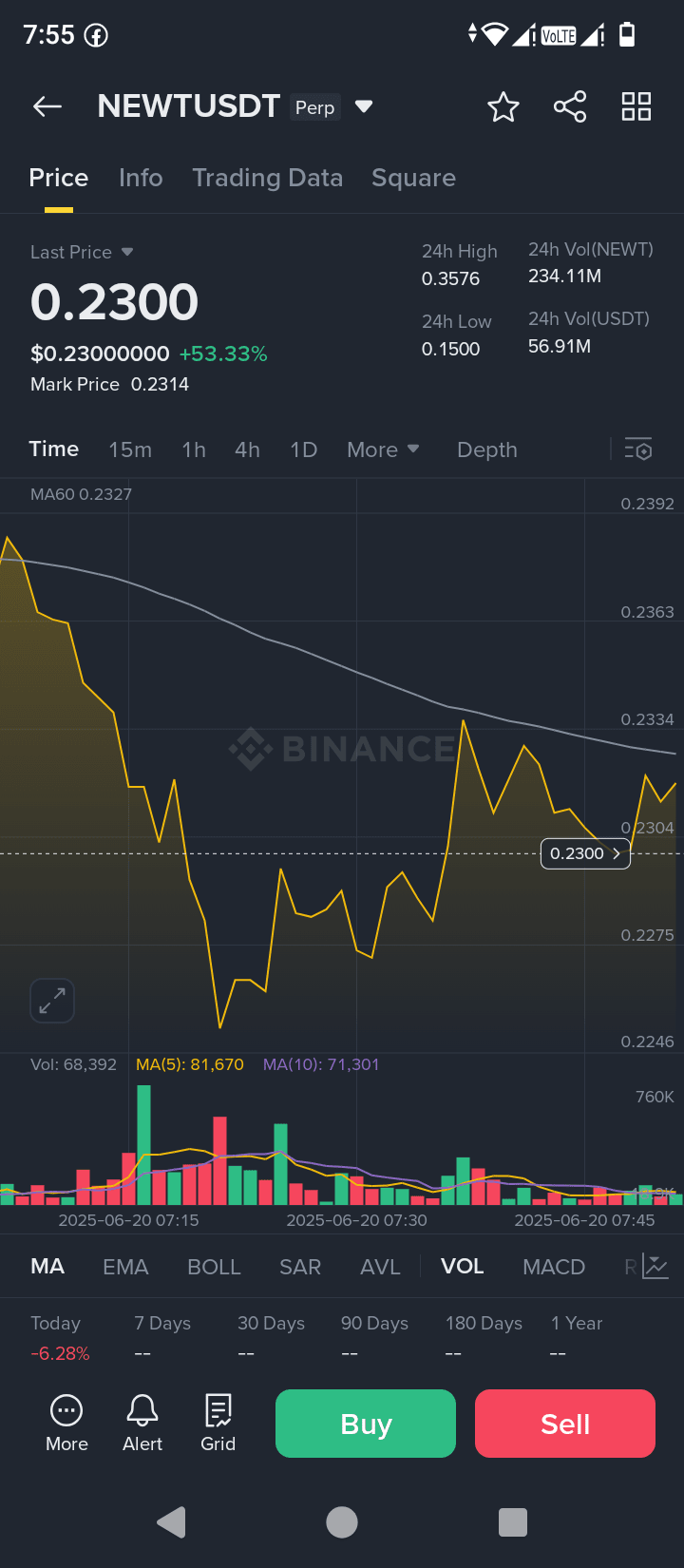Toggle the MACD sub-indicator
684x1568 pixels.
pyautogui.click(x=554, y=1267)
